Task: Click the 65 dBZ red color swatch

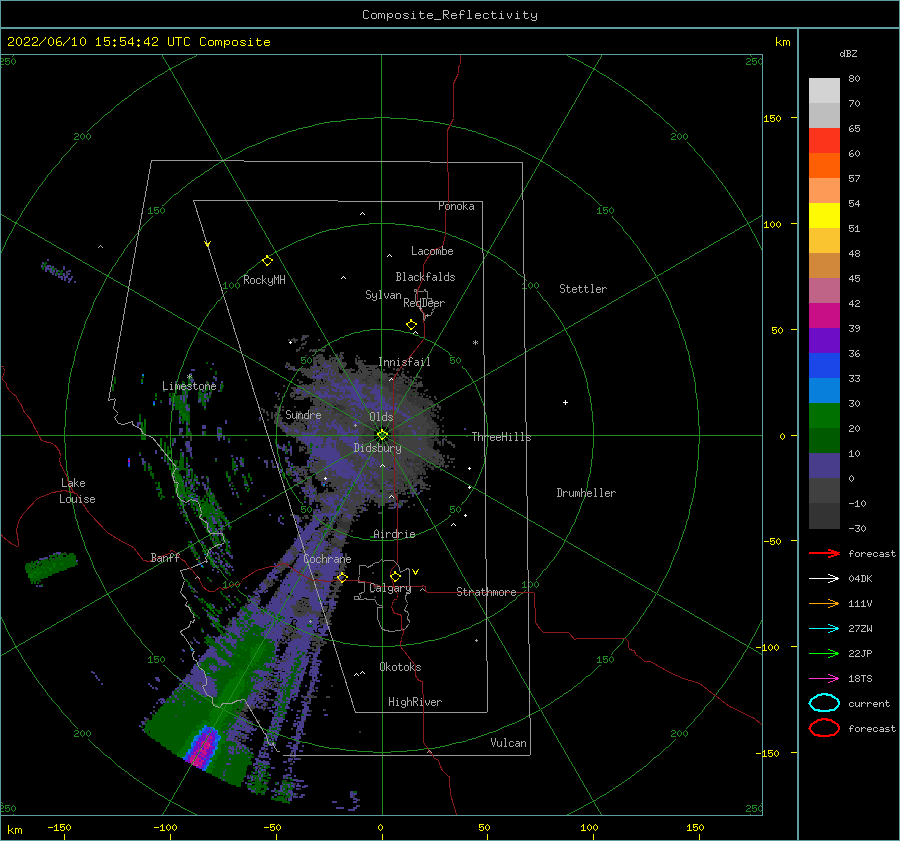Action: pyautogui.click(x=824, y=141)
